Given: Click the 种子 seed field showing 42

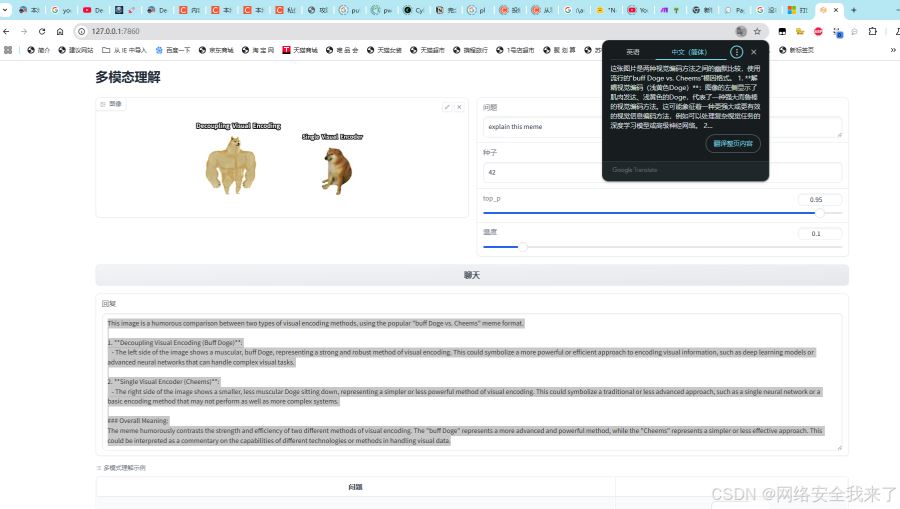Looking at the screenshot, I should [662, 172].
